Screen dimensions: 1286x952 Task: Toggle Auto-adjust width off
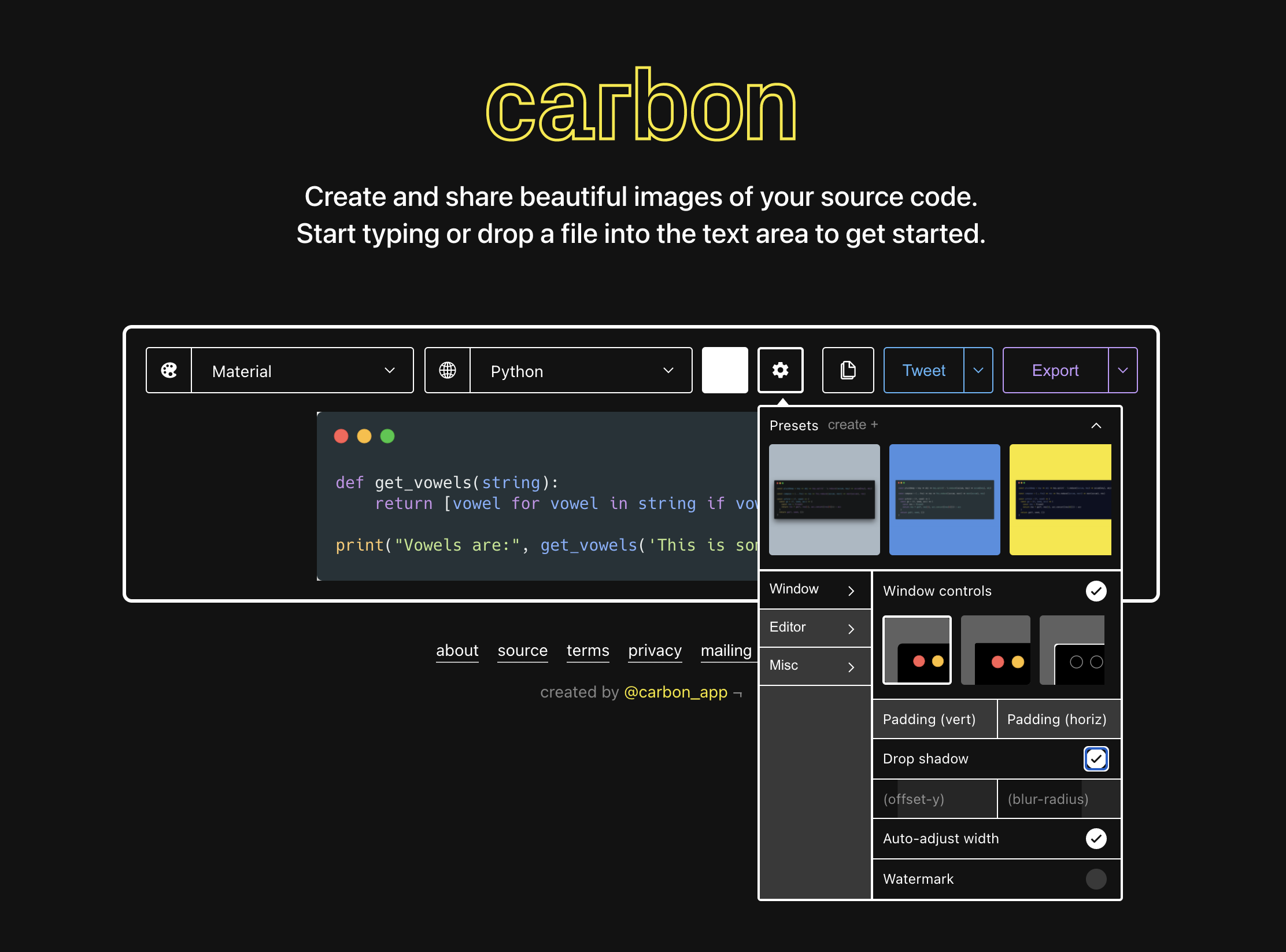1096,839
